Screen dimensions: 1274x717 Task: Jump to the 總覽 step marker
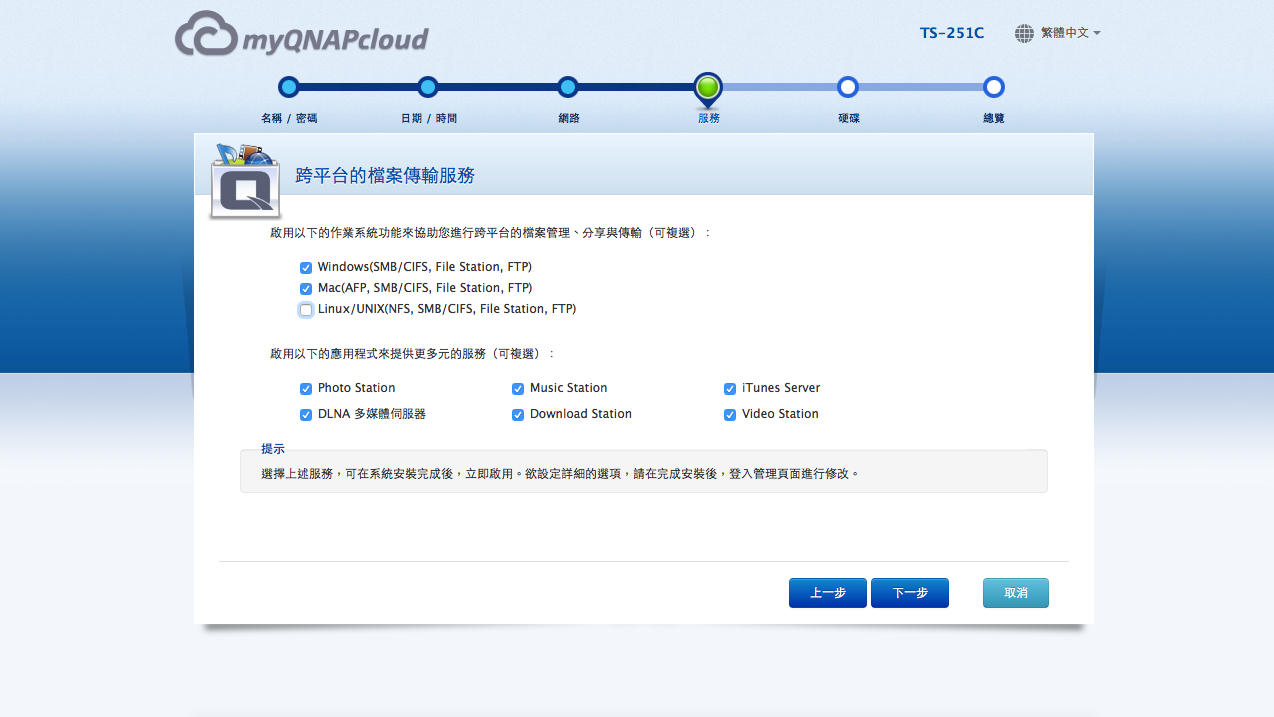(993, 87)
